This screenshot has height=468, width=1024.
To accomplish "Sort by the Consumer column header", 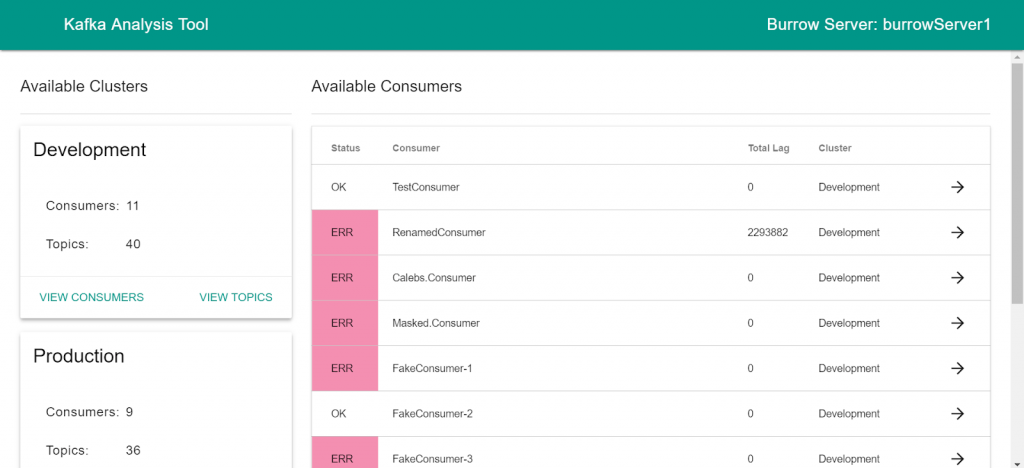I will 416,148.
